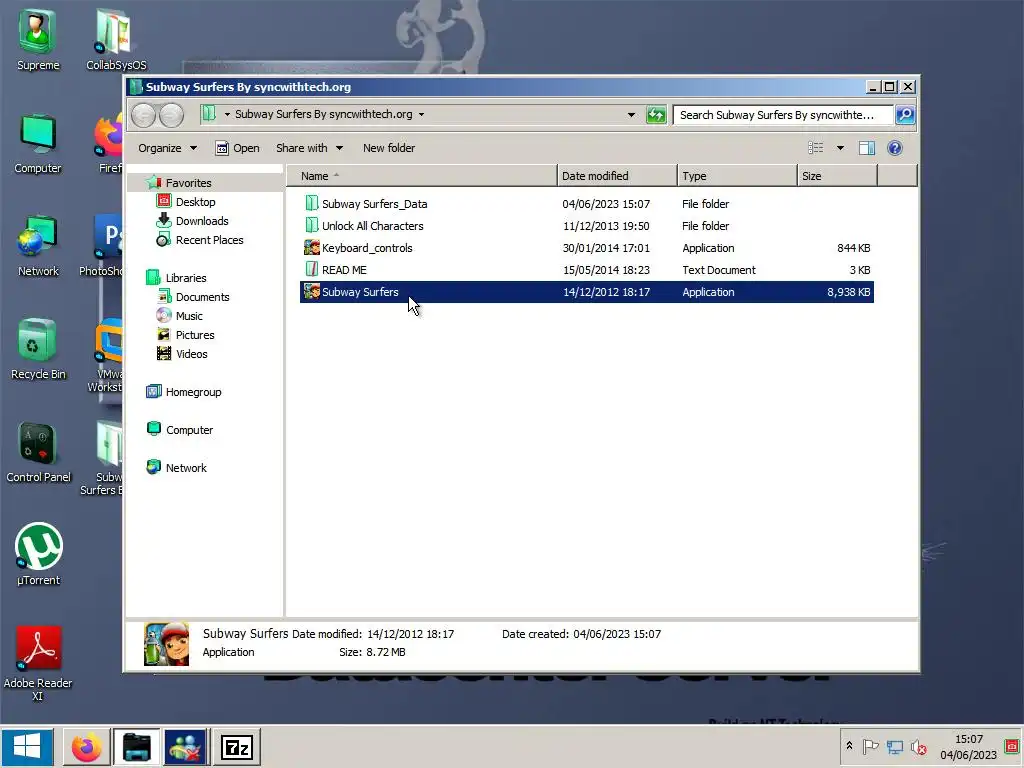Screen dimensions: 1024x768
Task: Open CollabSysOS desktop icon
Action: coord(116,40)
